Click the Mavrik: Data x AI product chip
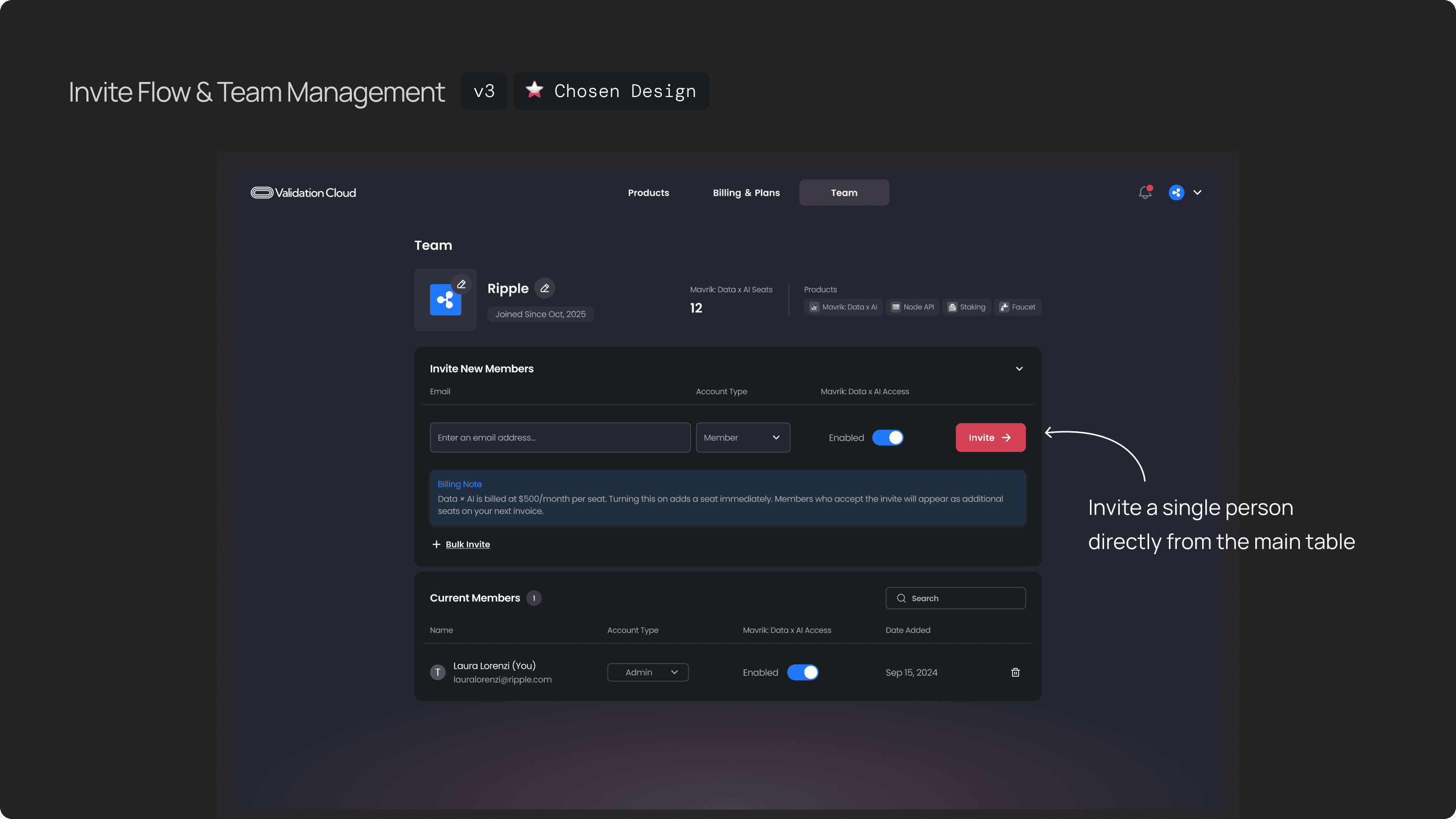The width and height of the screenshot is (1456, 819). coord(843,307)
